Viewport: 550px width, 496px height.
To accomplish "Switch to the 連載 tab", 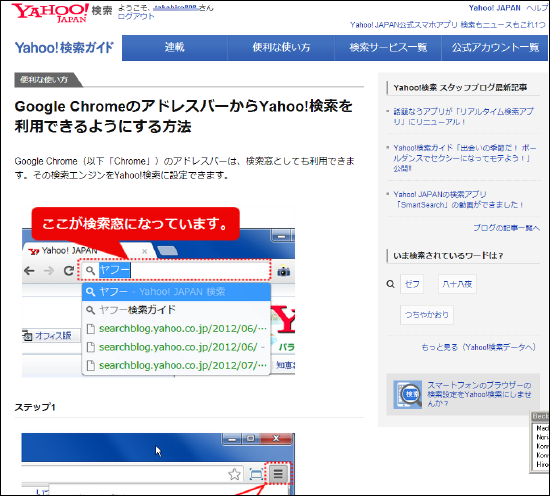I will (x=175, y=47).
